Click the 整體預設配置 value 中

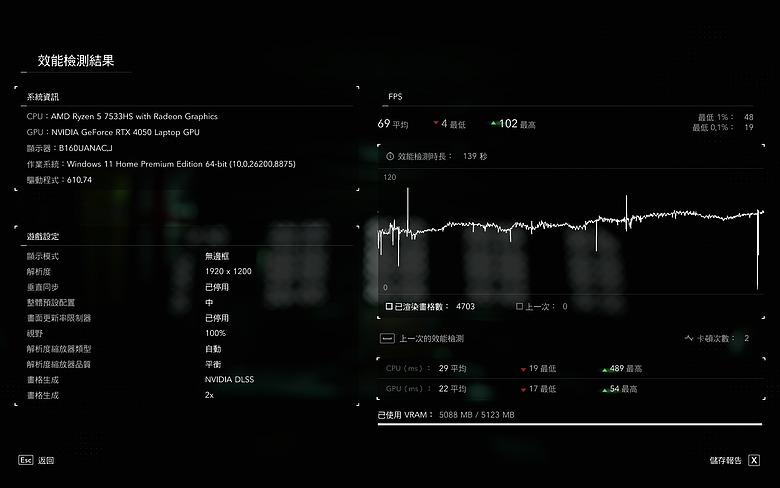coord(209,302)
